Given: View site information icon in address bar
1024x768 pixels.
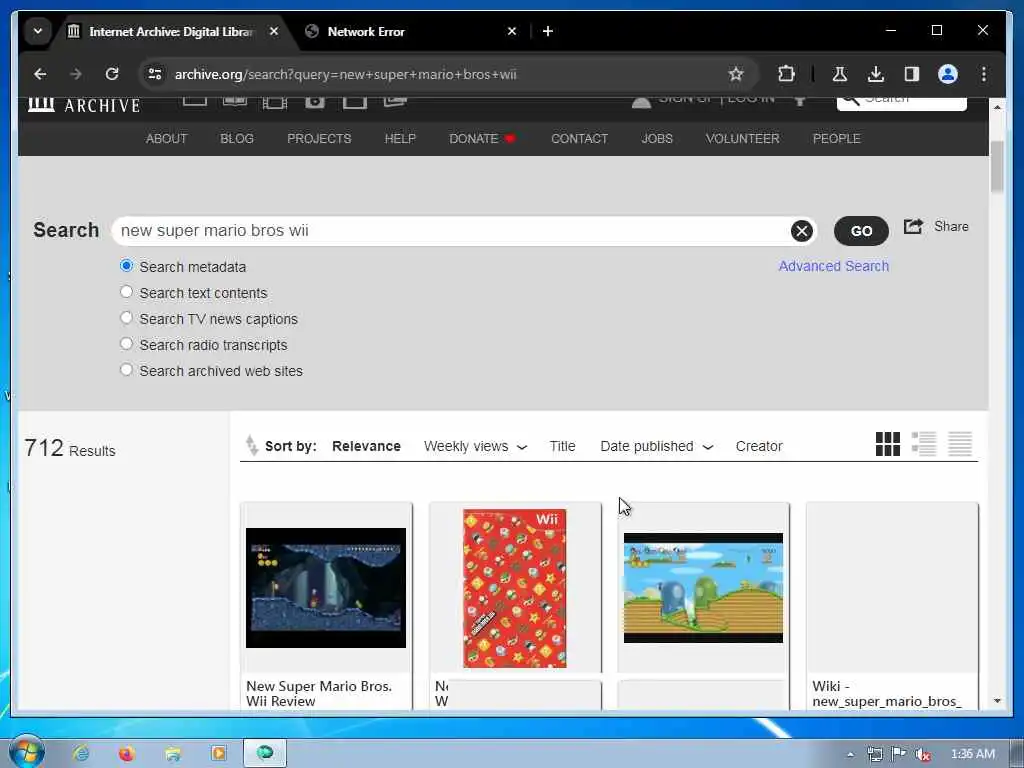Looking at the screenshot, I should tap(155, 74).
